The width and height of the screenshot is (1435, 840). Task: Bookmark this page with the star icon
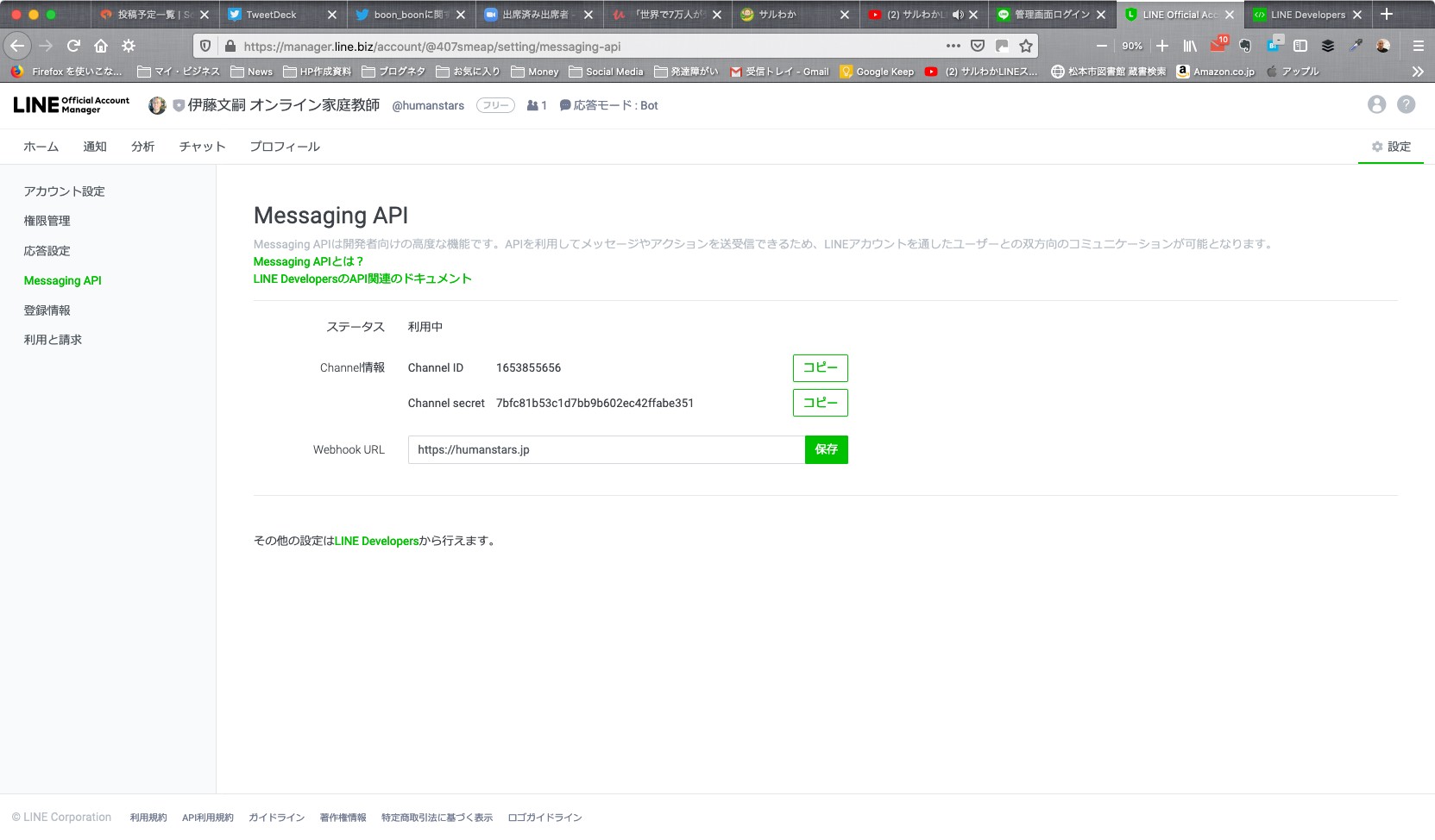pos(1026,46)
